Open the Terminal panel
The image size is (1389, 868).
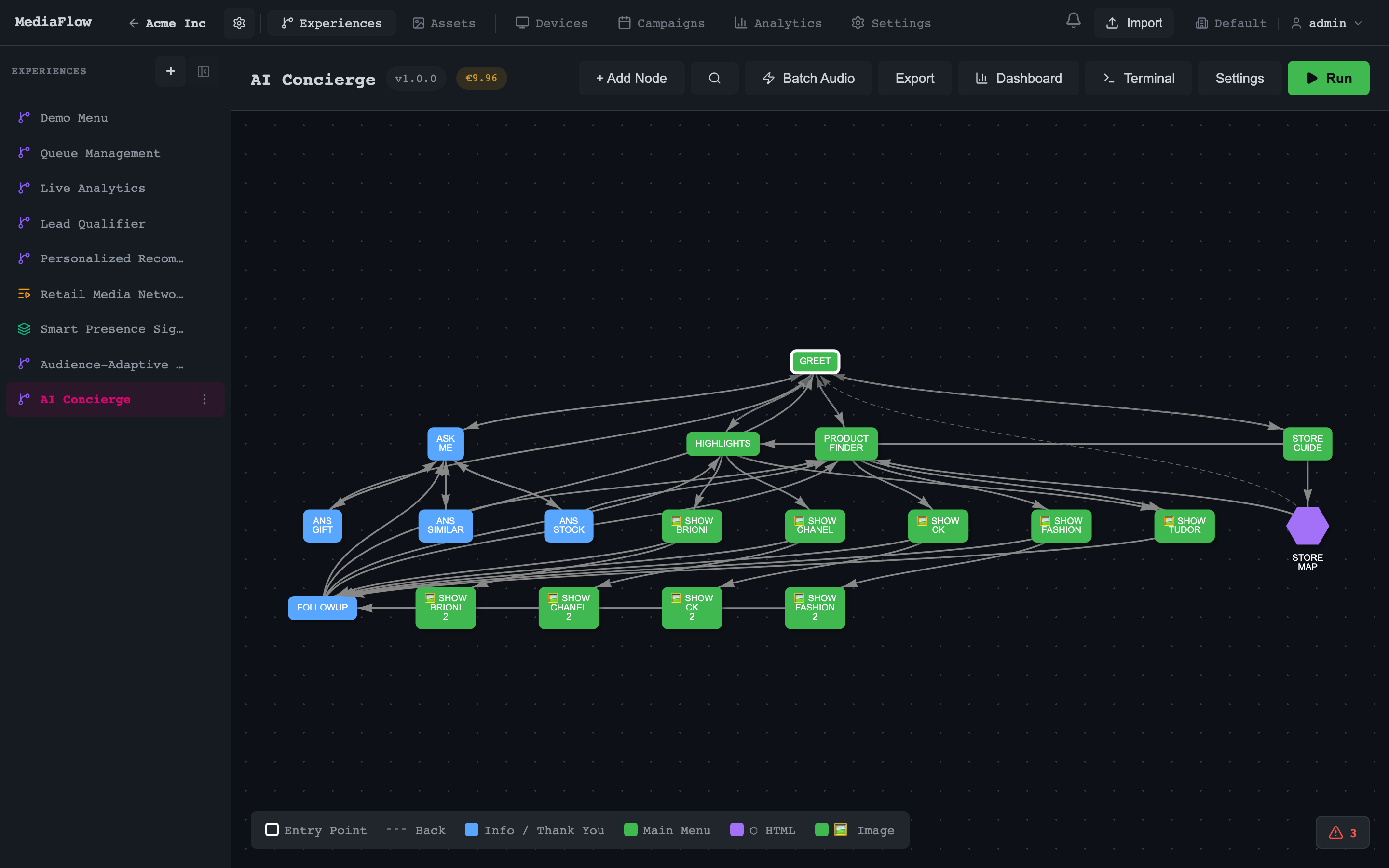click(x=1139, y=78)
